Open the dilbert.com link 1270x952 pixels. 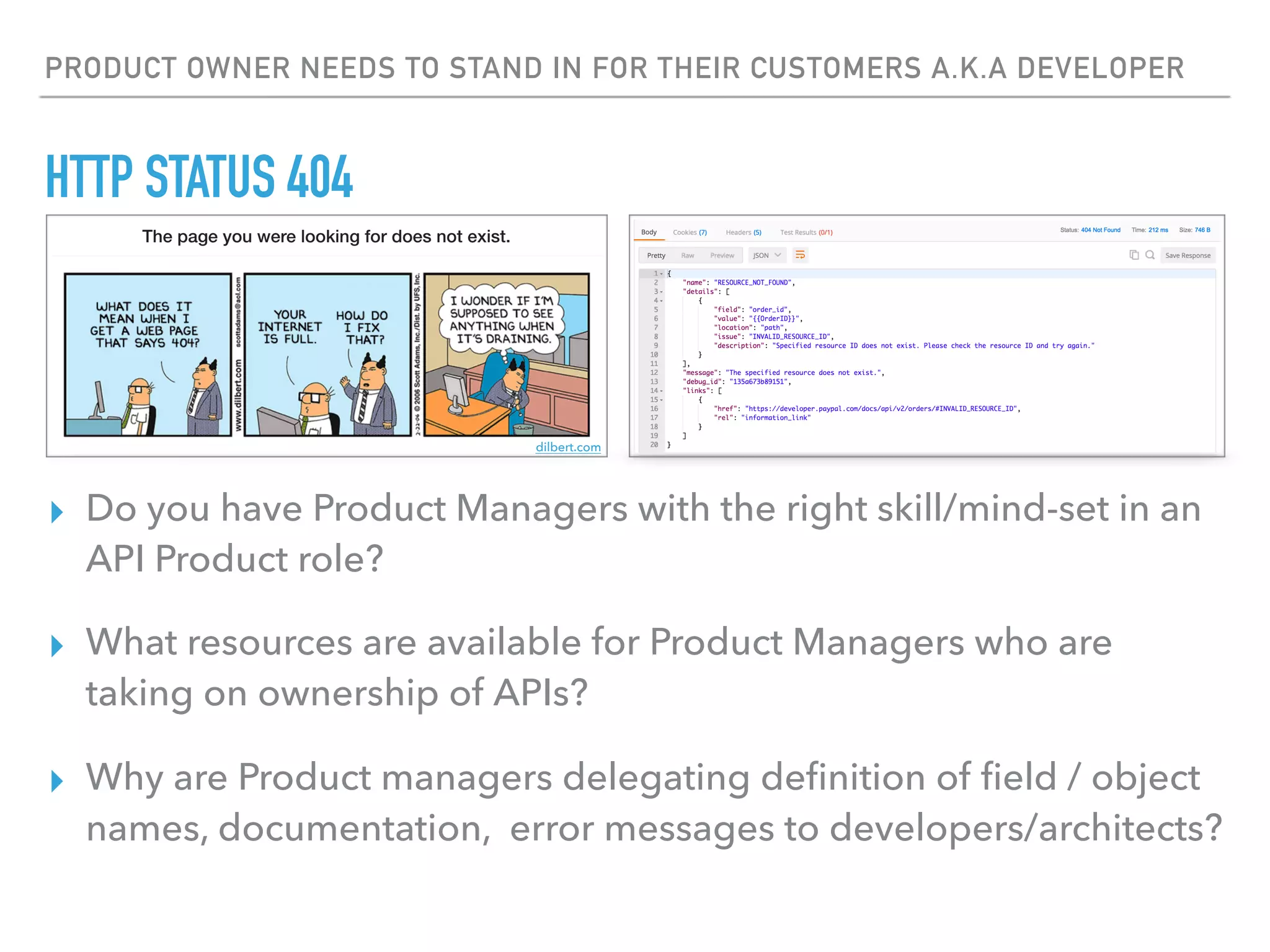568,447
